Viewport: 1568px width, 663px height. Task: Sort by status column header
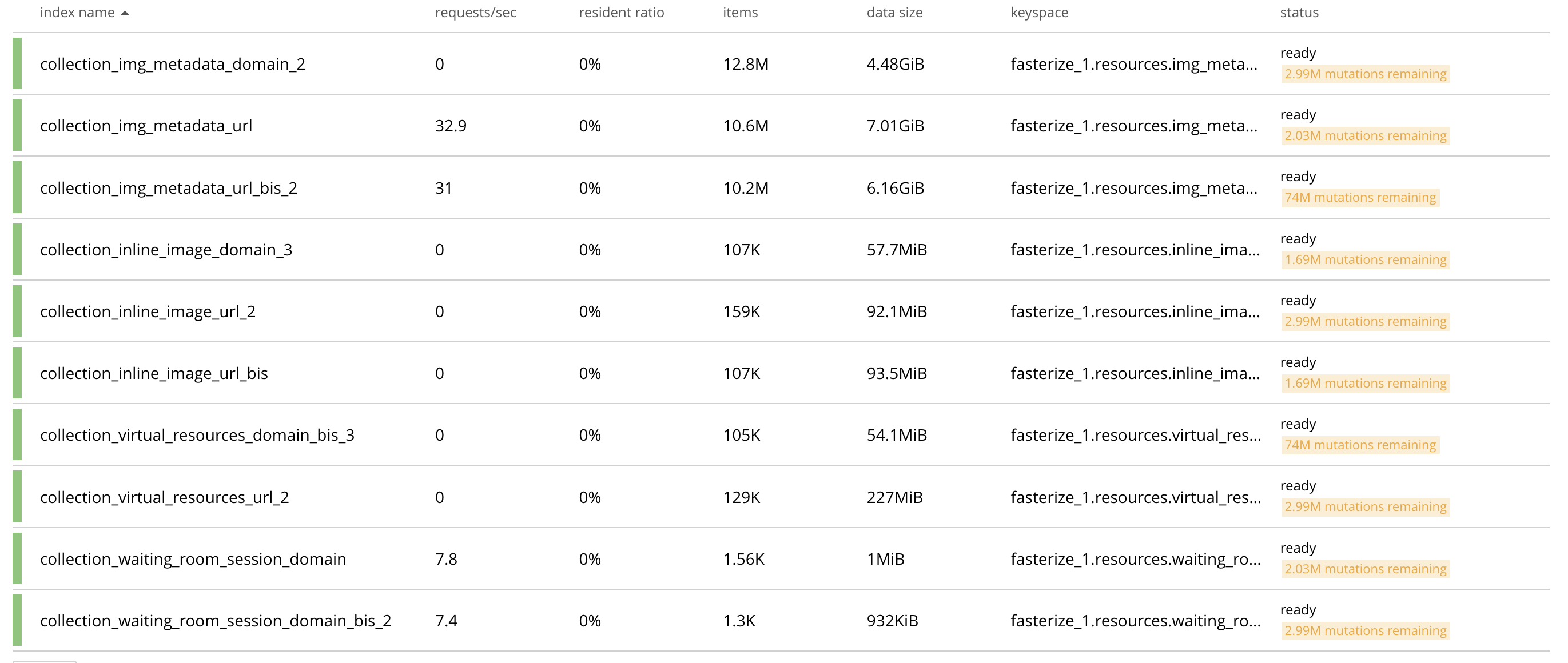[x=1299, y=13]
